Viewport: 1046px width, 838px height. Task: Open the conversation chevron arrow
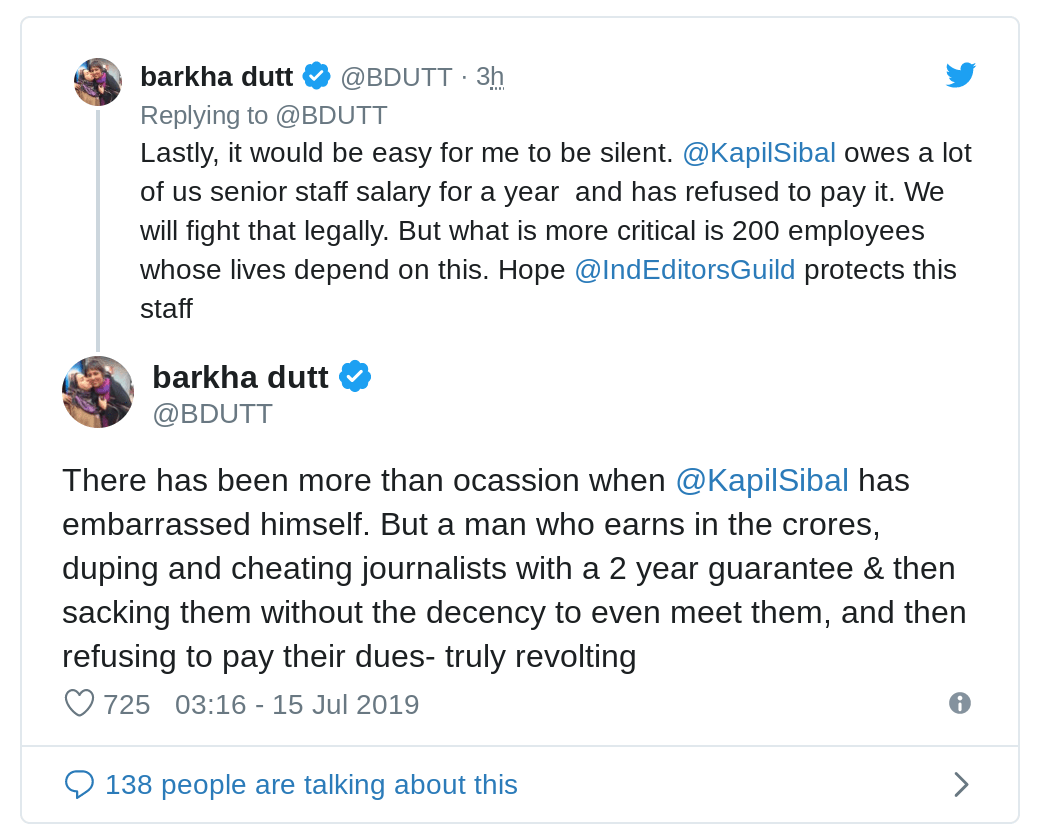(x=961, y=784)
